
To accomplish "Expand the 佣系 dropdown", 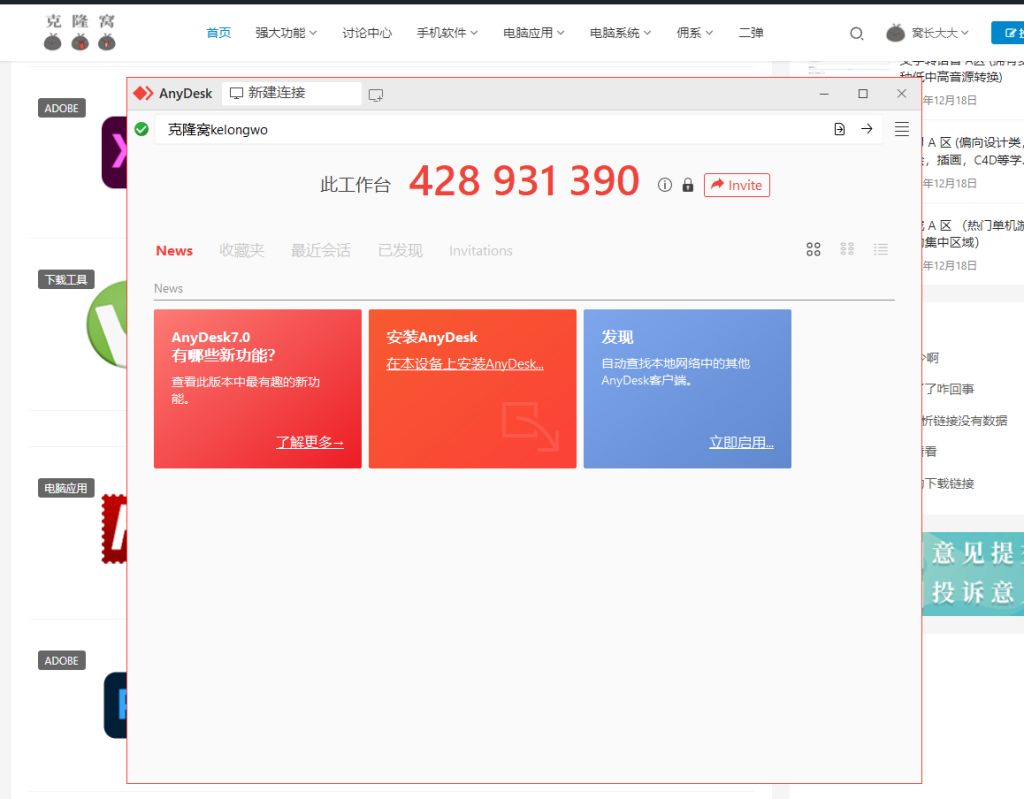I will (x=695, y=33).
